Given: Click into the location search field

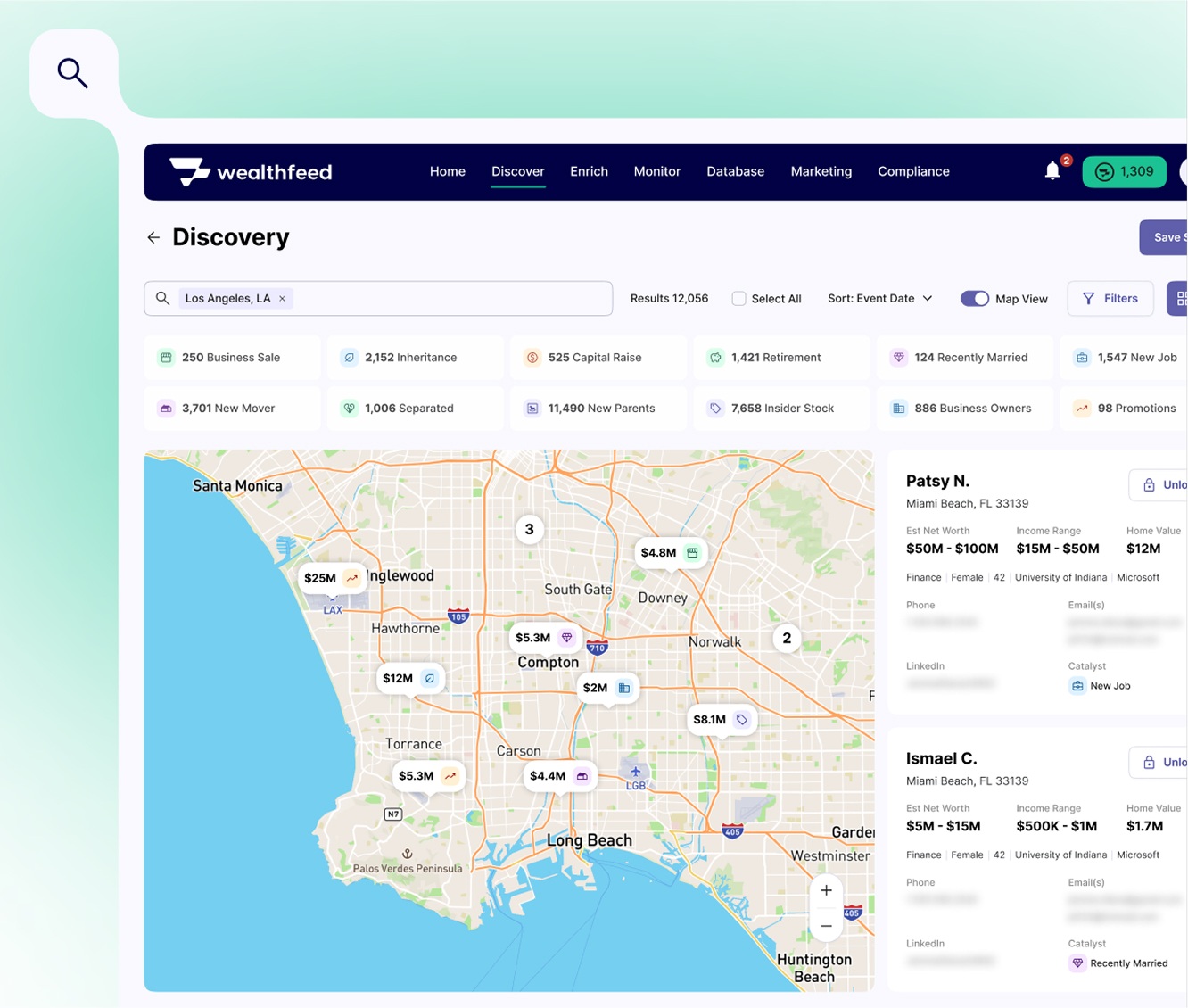Looking at the screenshot, I should tap(446, 299).
